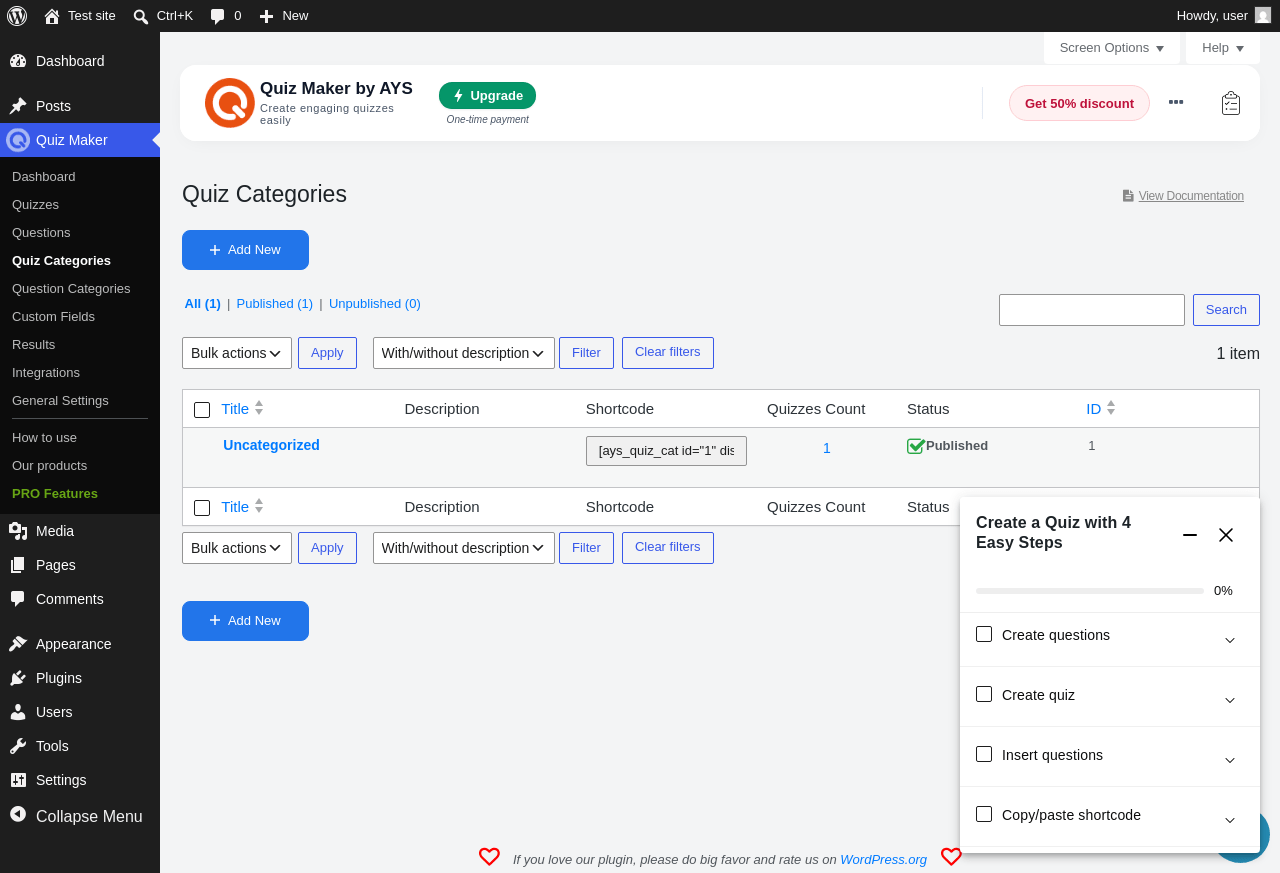The height and width of the screenshot is (873, 1280).
Task: Click the Dashboard gauge icon in sidebar
Action: click(18, 61)
